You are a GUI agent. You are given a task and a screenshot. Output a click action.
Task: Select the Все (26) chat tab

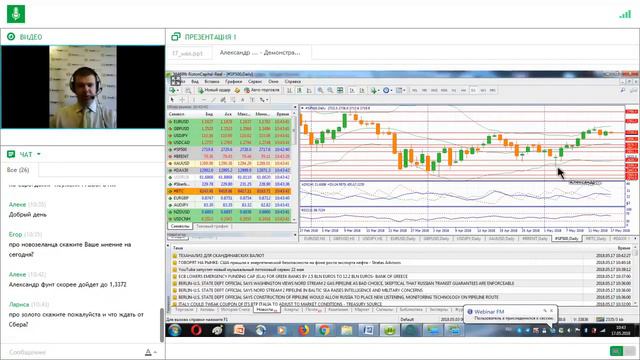pyautogui.click(x=18, y=169)
